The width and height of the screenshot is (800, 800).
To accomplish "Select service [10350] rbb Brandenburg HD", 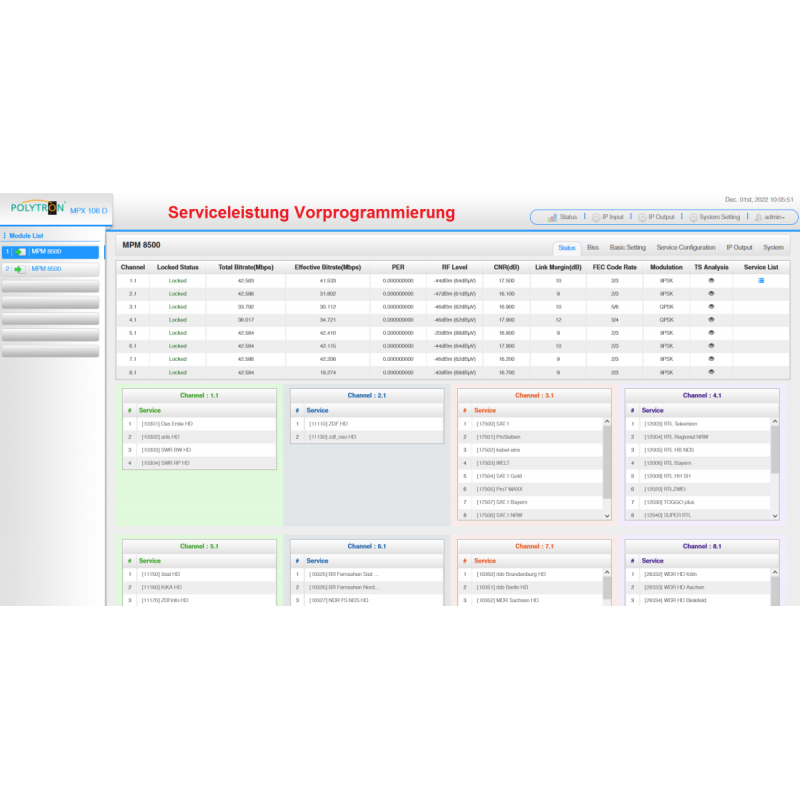I will pos(531,574).
